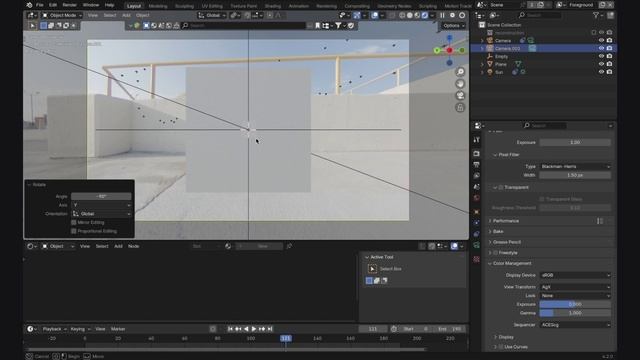Screen dimensions: 640x360
Task: Click the Scene name field
Action: (x=504, y=5)
